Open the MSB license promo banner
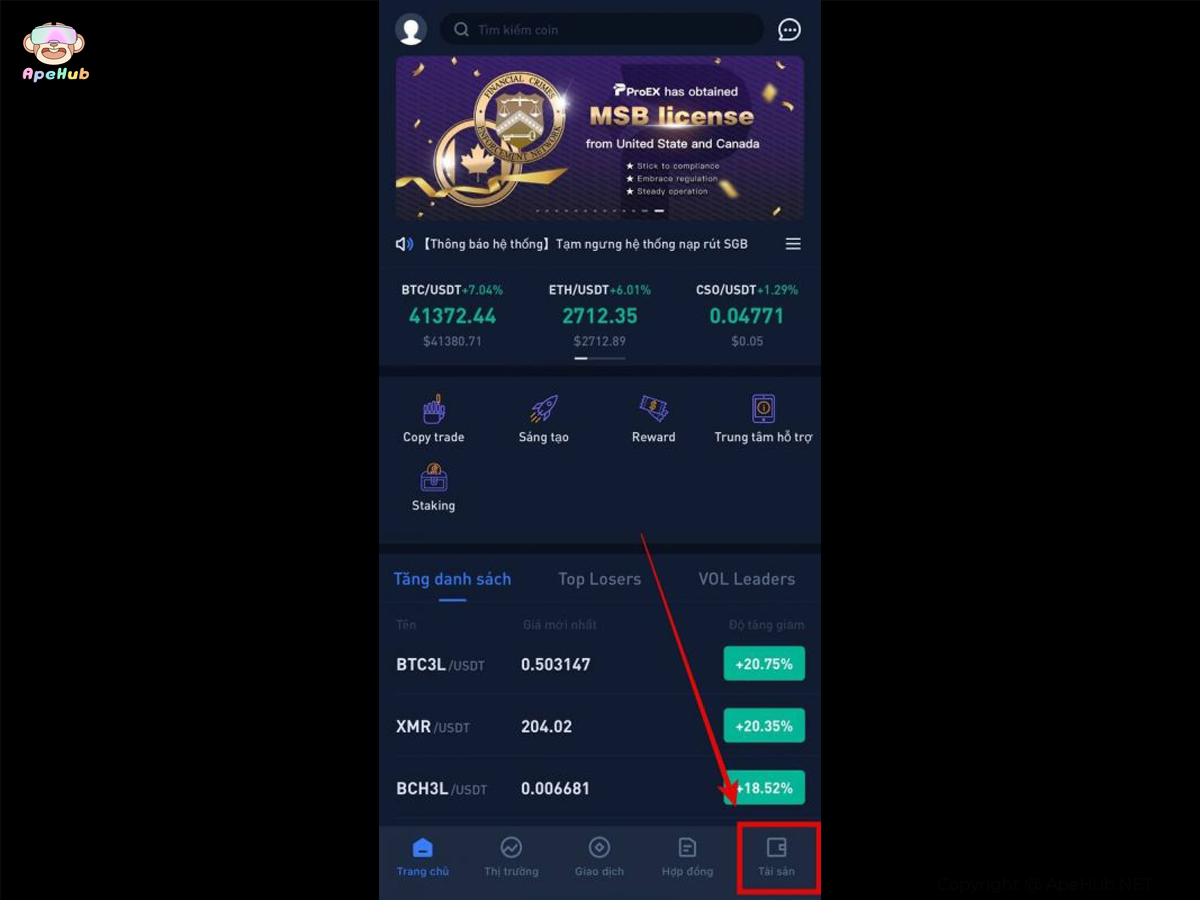This screenshot has height=900, width=1200. click(x=600, y=138)
